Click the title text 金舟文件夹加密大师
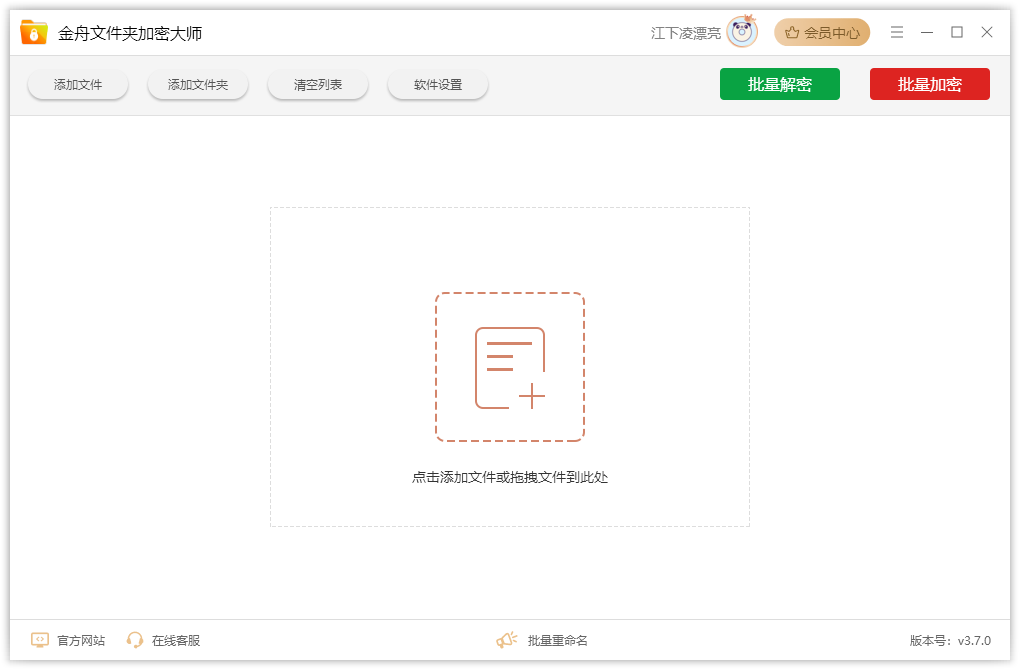Screen dimensions: 1020x670 coord(130,33)
